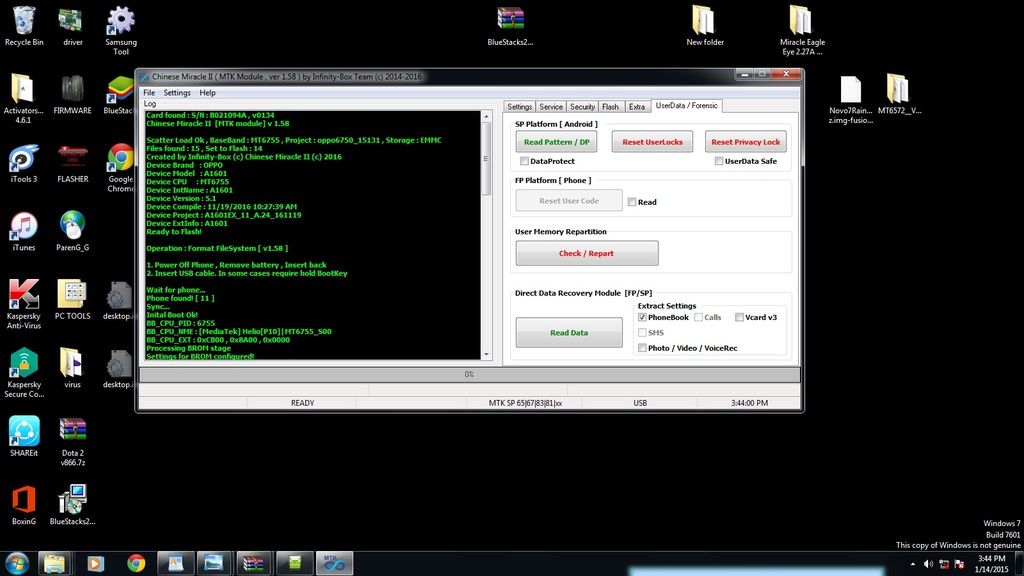Screen dimensions: 1024x576
Task: Enable the DataProtect checkbox
Action: point(524,161)
